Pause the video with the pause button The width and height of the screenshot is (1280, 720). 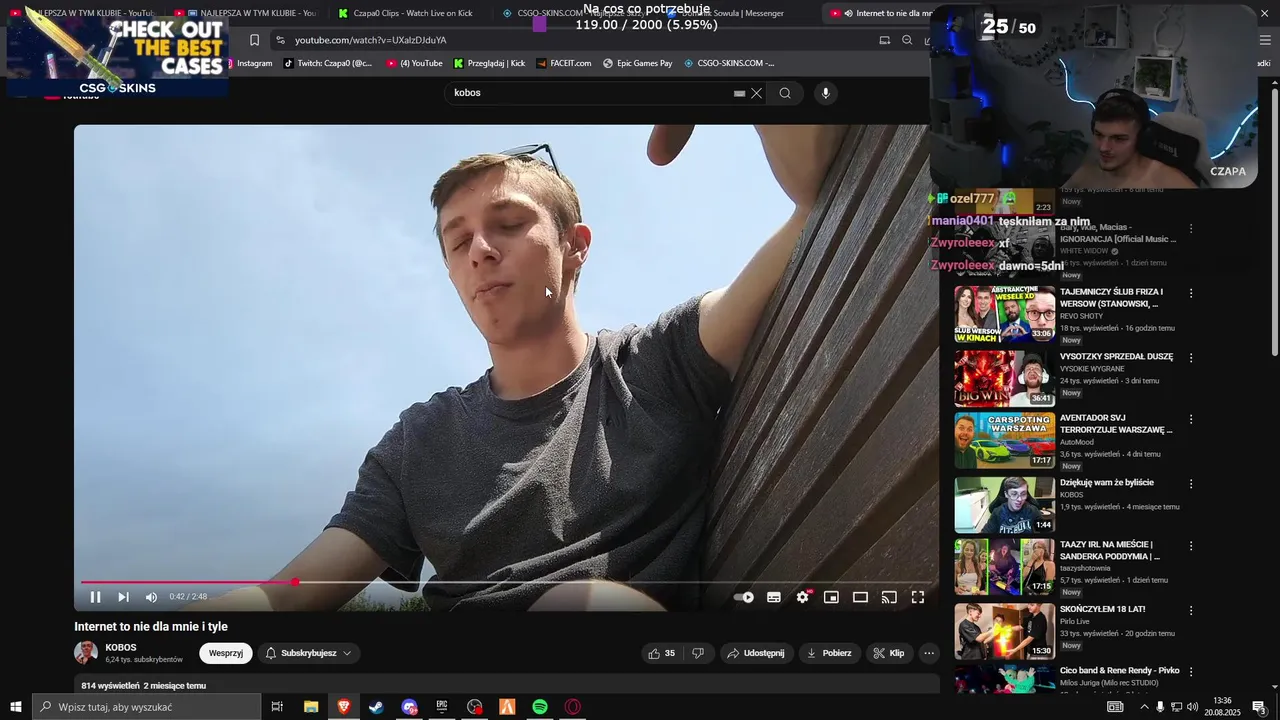(x=95, y=597)
